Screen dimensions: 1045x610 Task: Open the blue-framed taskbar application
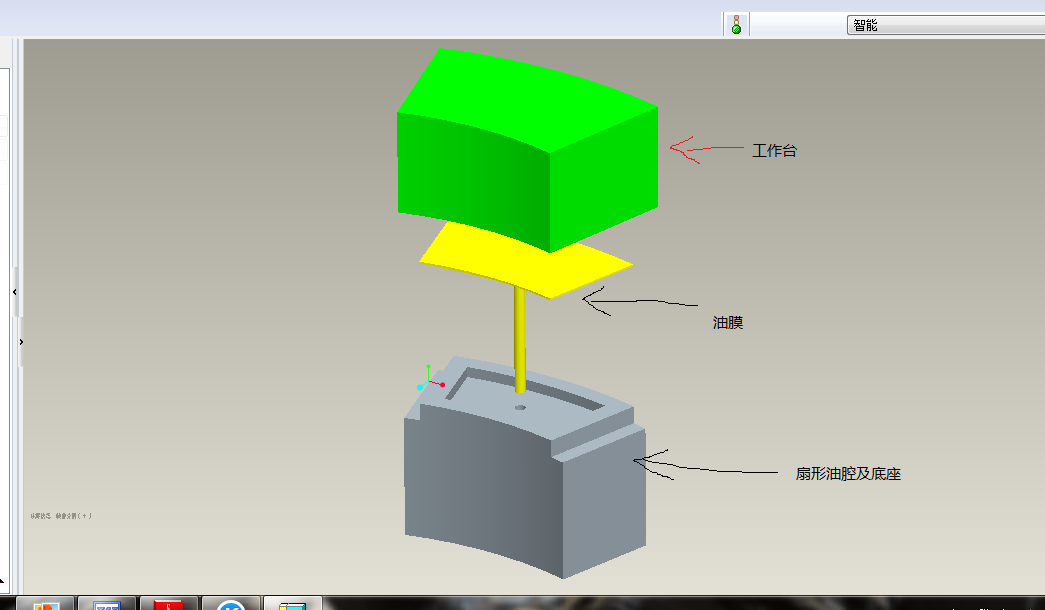[106, 603]
